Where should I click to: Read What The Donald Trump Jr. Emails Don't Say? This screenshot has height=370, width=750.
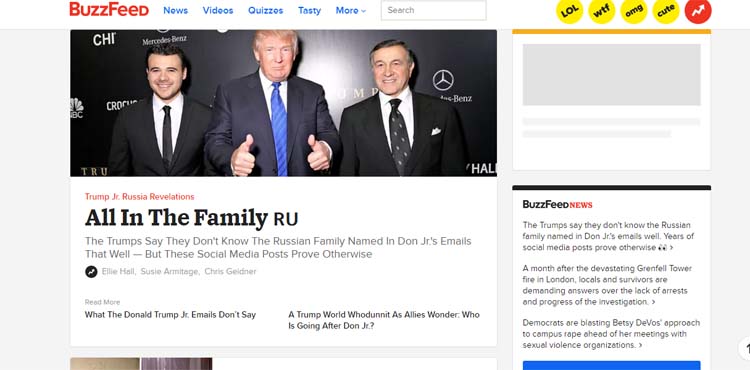pos(170,315)
